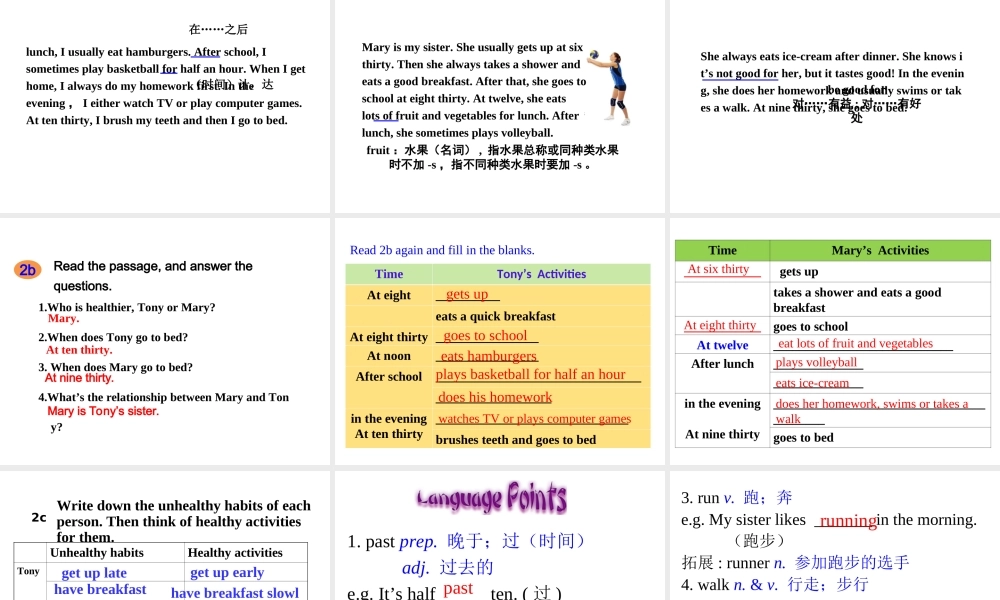Viewport: 1000px width, 600px height.
Task: Click the heading '3. run v. 跑；奔'
Action: (737, 497)
